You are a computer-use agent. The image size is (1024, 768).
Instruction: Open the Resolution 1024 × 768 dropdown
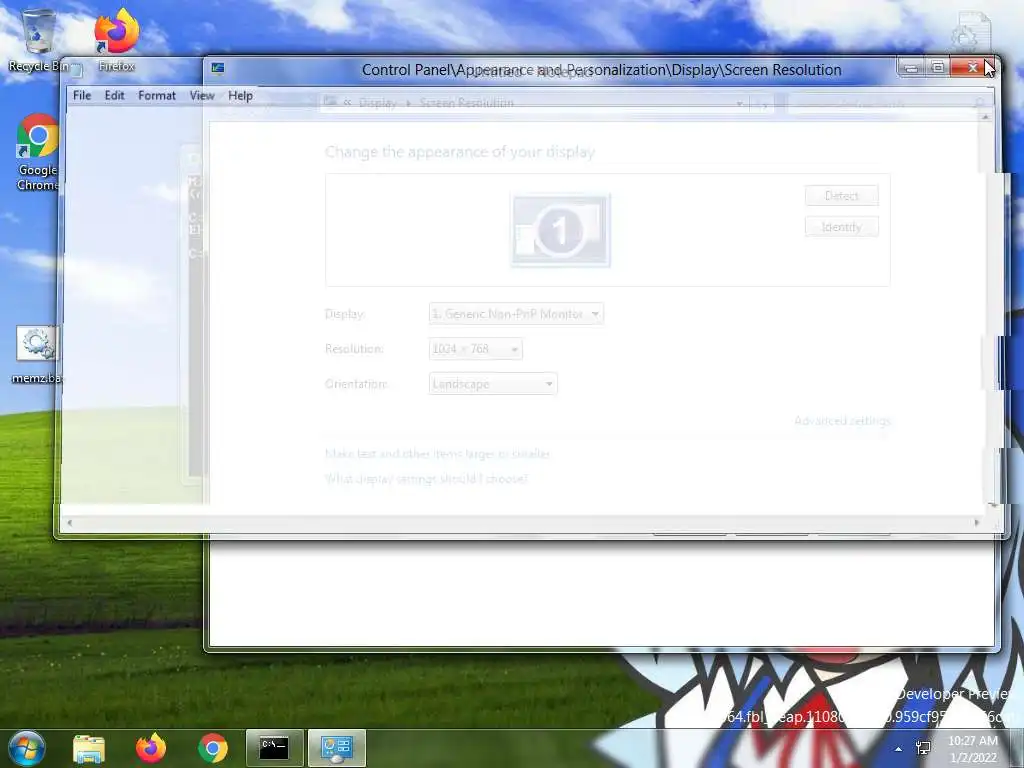point(475,349)
